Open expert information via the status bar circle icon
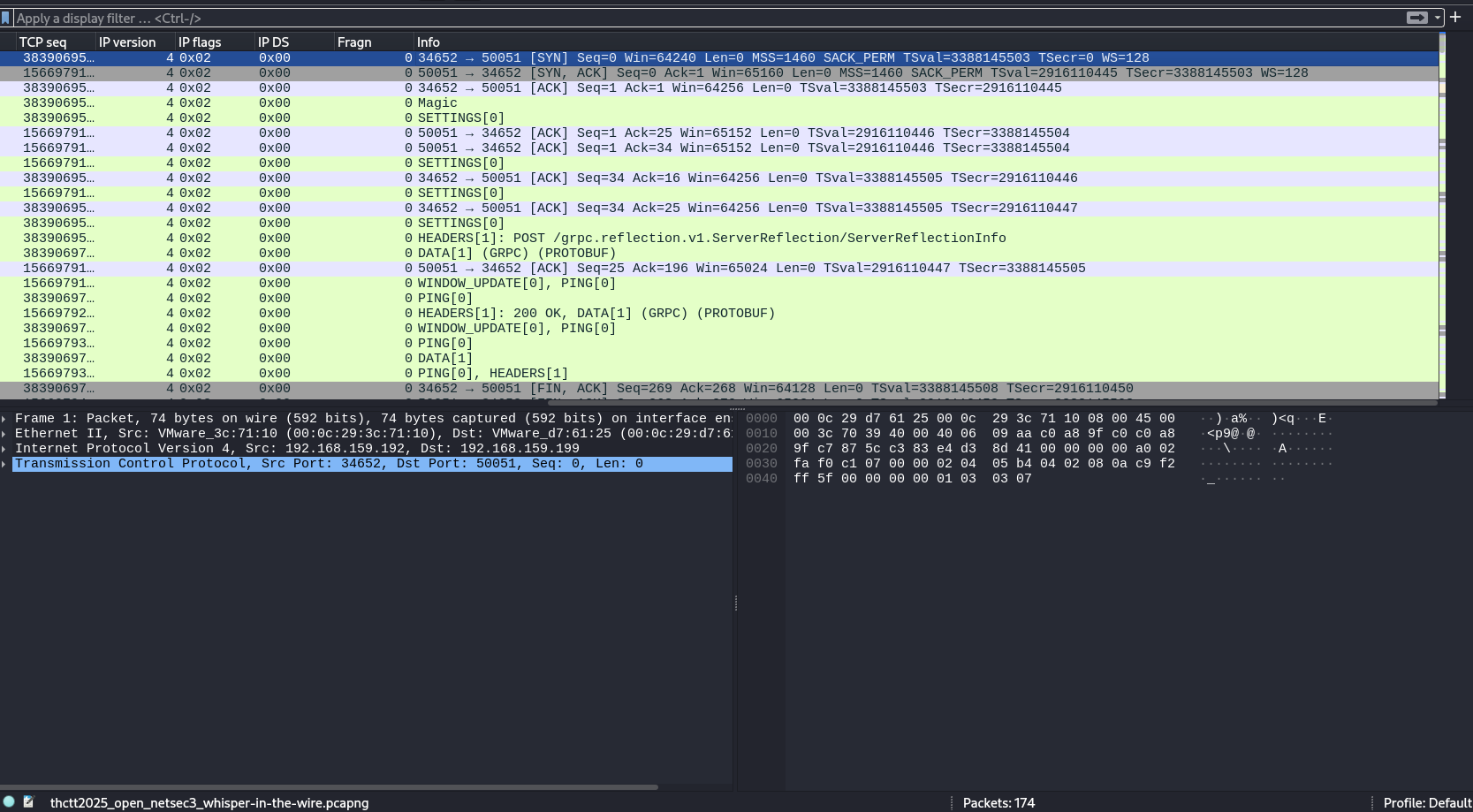The height and width of the screenshot is (812, 1473). (9, 801)
